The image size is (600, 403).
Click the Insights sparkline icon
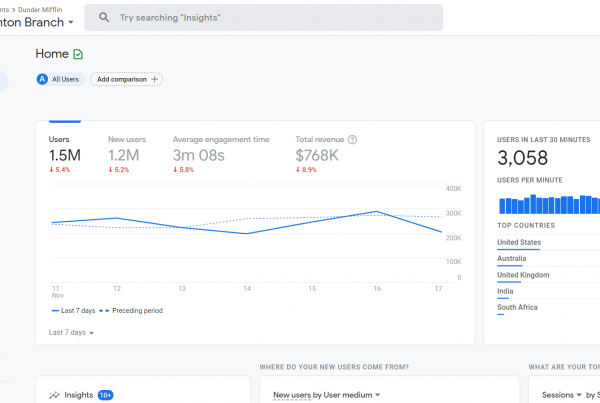[54, 395]
